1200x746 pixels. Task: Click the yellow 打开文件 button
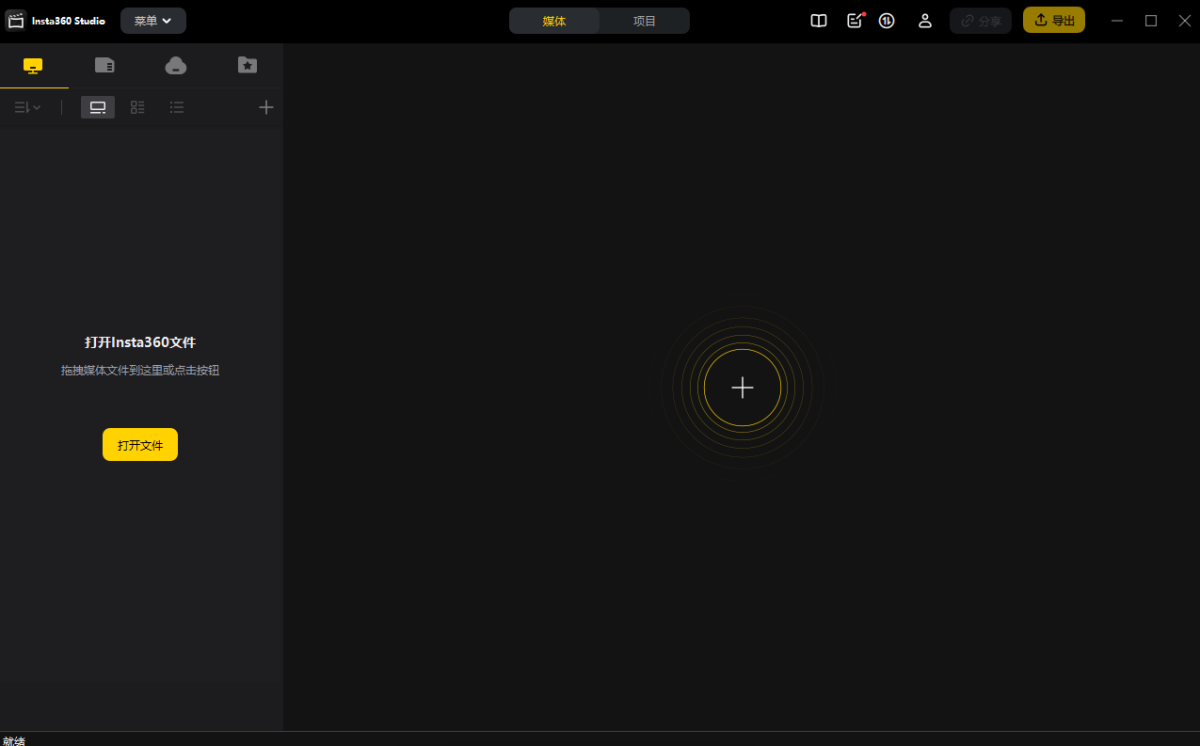click(140, 445)
